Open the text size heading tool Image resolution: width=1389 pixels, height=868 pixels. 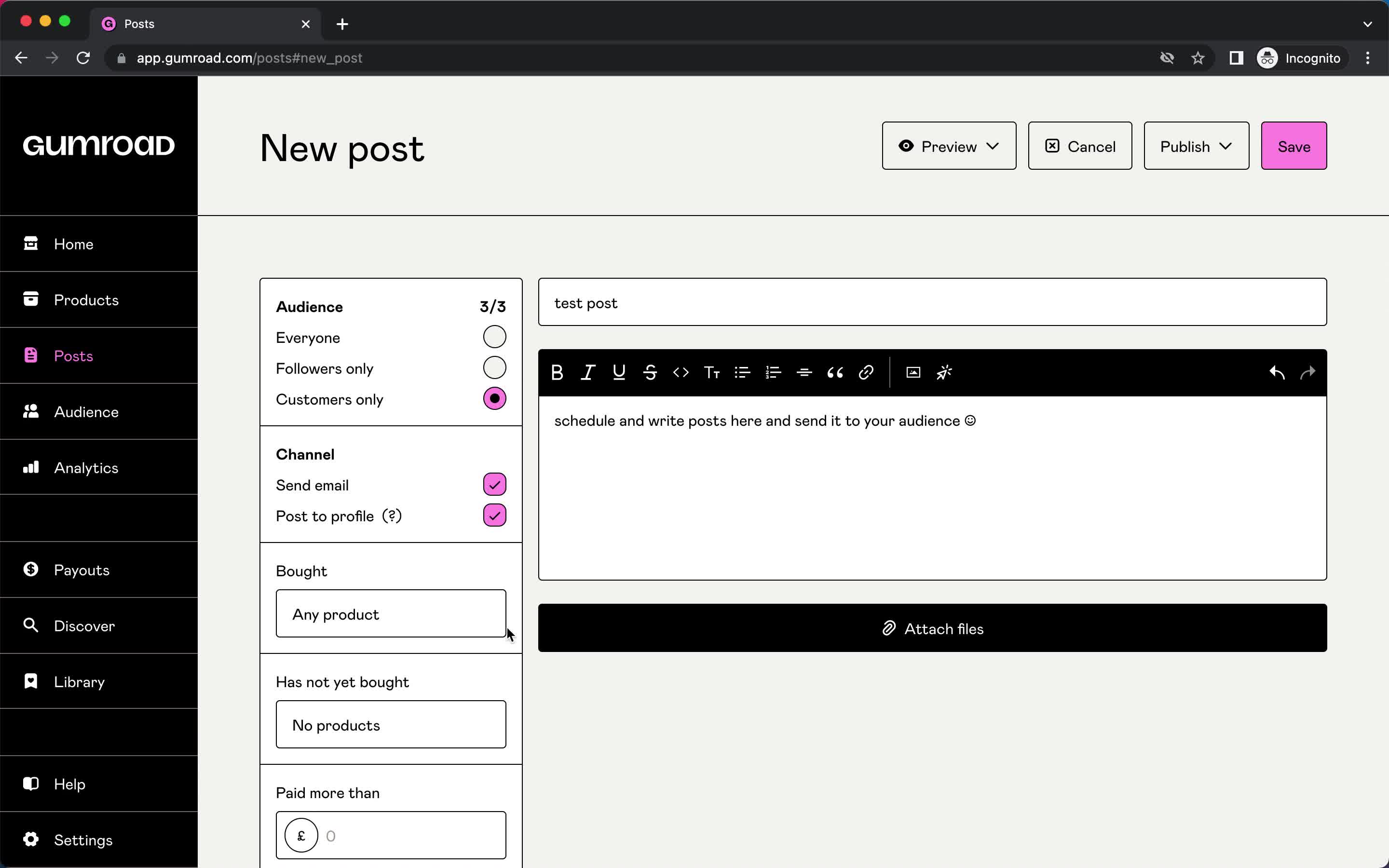(712, 373)
